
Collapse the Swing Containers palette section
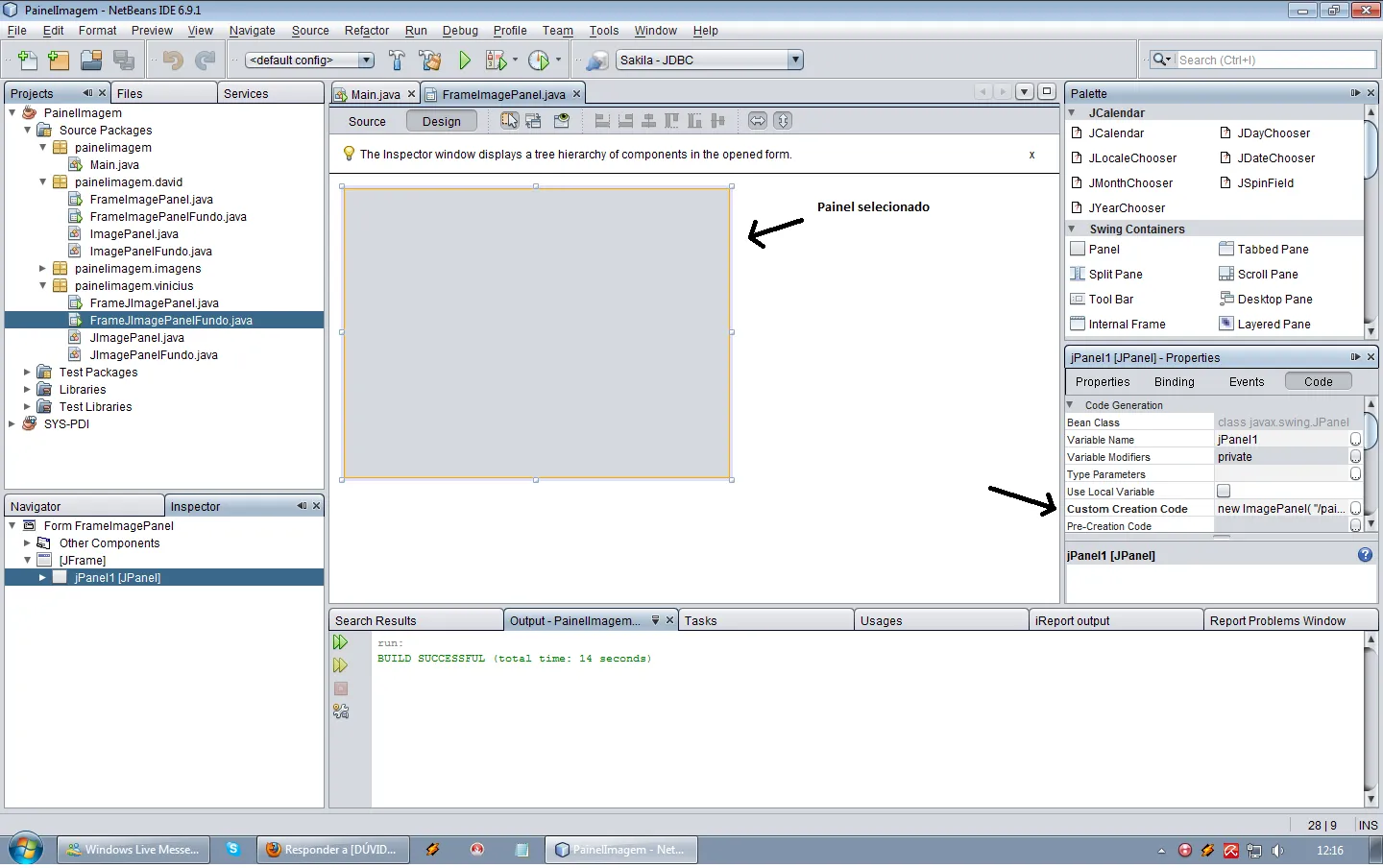[x=1072, y=229]
